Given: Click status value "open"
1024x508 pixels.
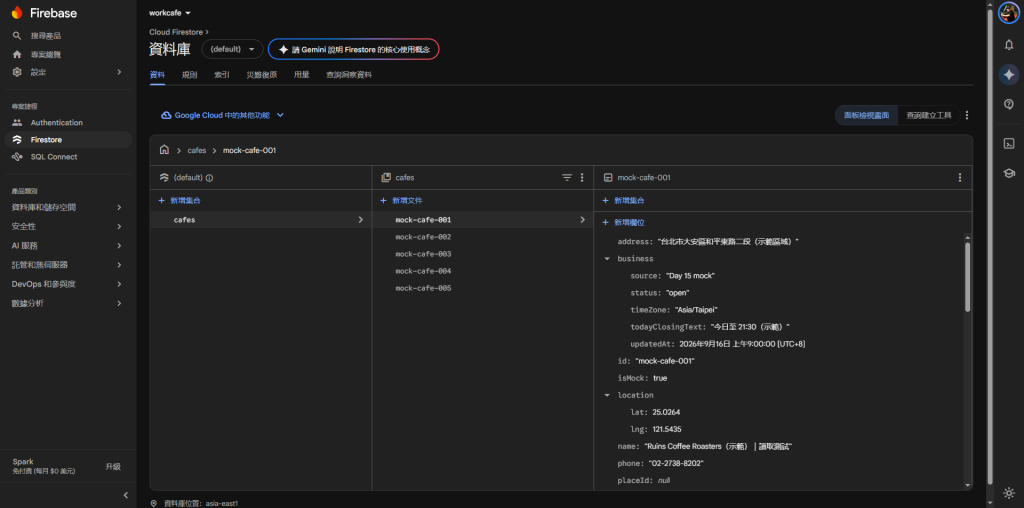Looking at the screenshot, I should (x=677, y=293).
